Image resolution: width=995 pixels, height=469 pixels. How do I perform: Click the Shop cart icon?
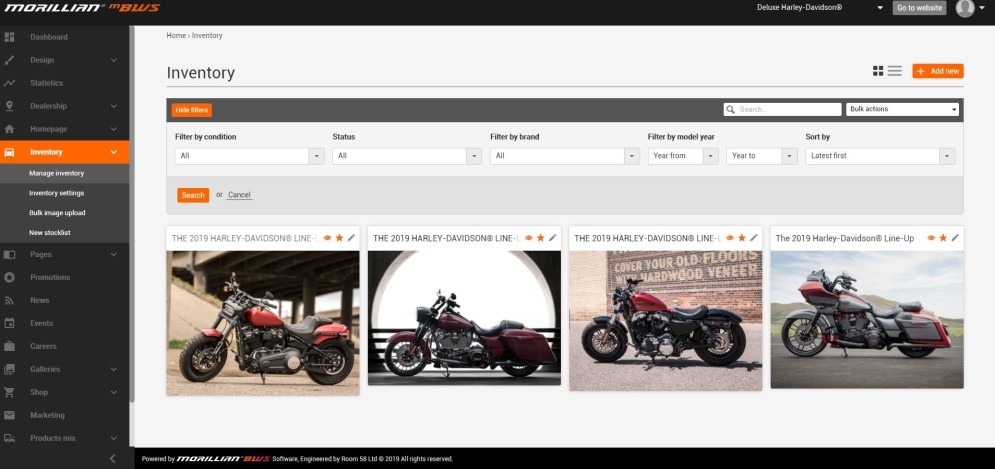click(10, 392)
